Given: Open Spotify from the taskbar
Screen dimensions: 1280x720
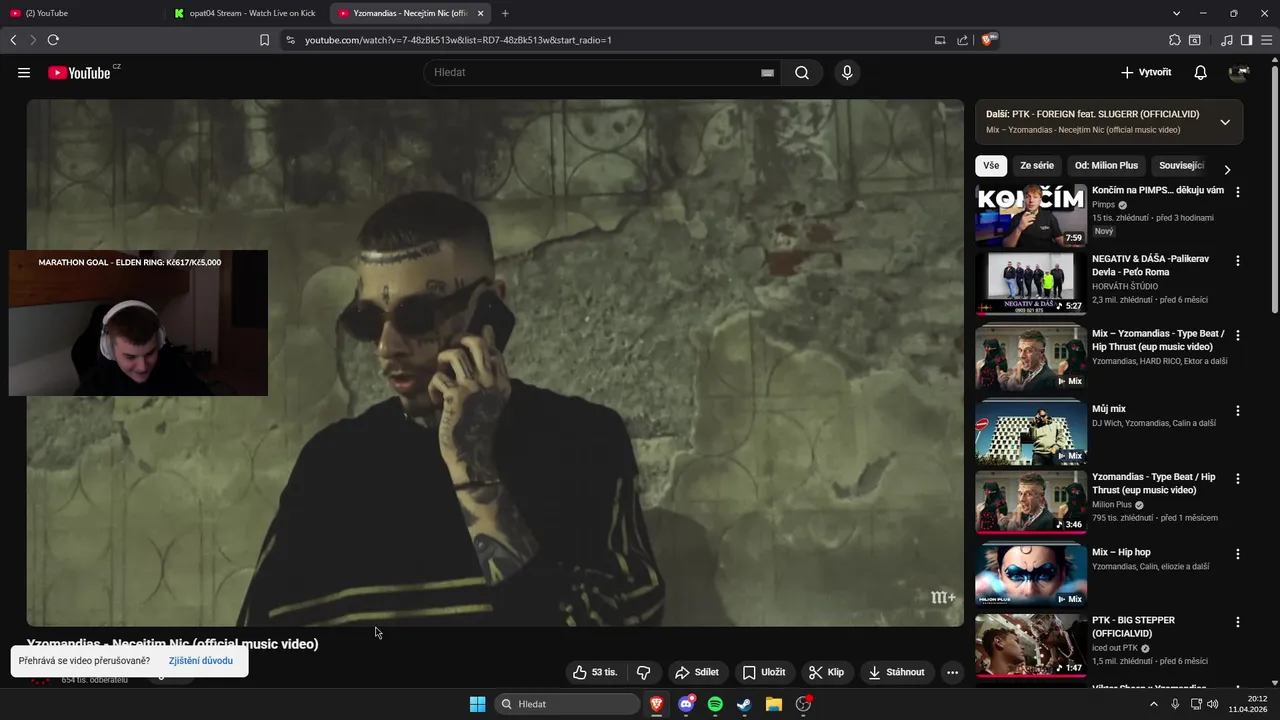Looking at the screenshot, I should [715, 704].
